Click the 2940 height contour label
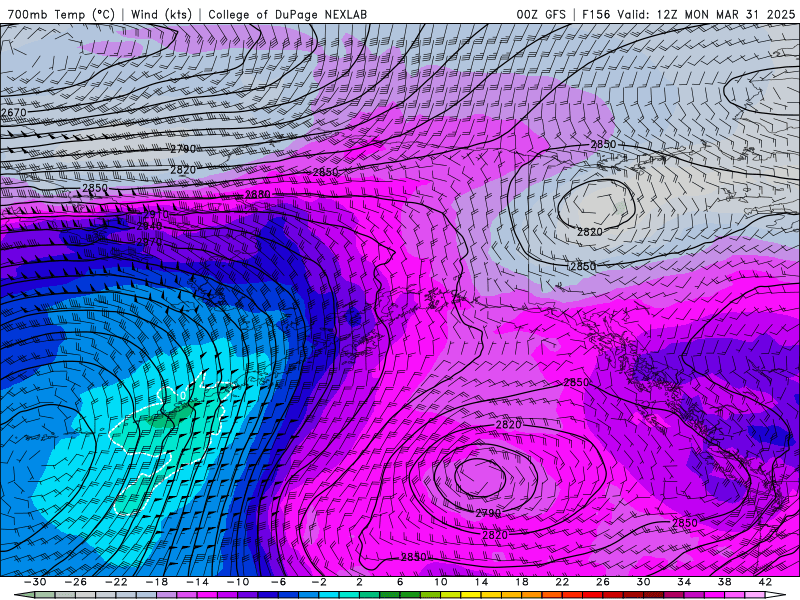This screenshot has width=800, height=600. coord(149,226)
